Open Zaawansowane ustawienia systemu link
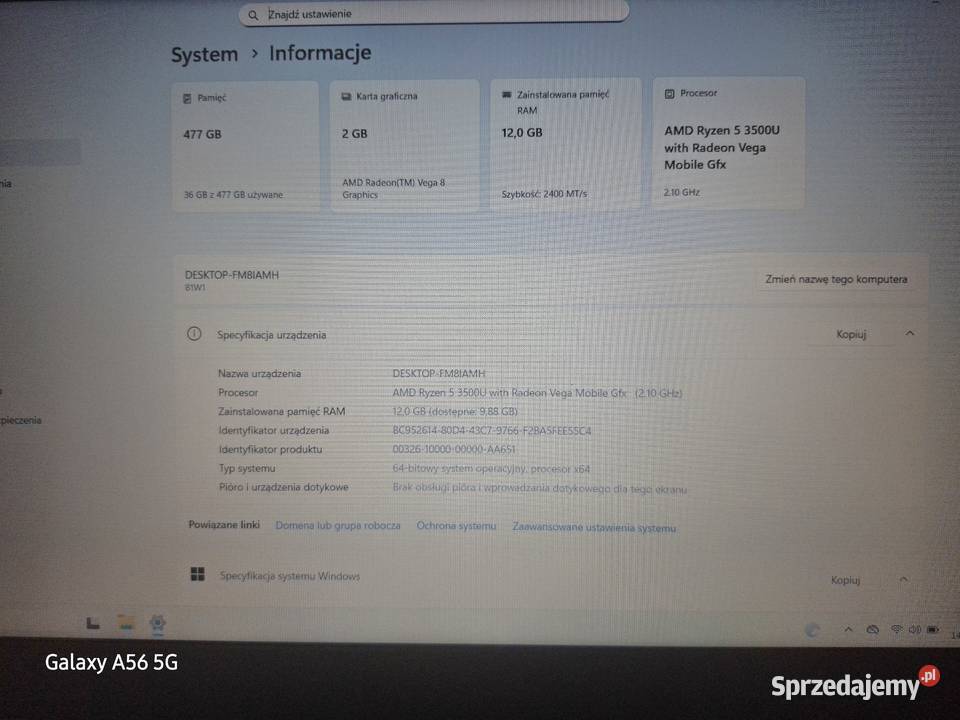 click(x=596, y=526)
